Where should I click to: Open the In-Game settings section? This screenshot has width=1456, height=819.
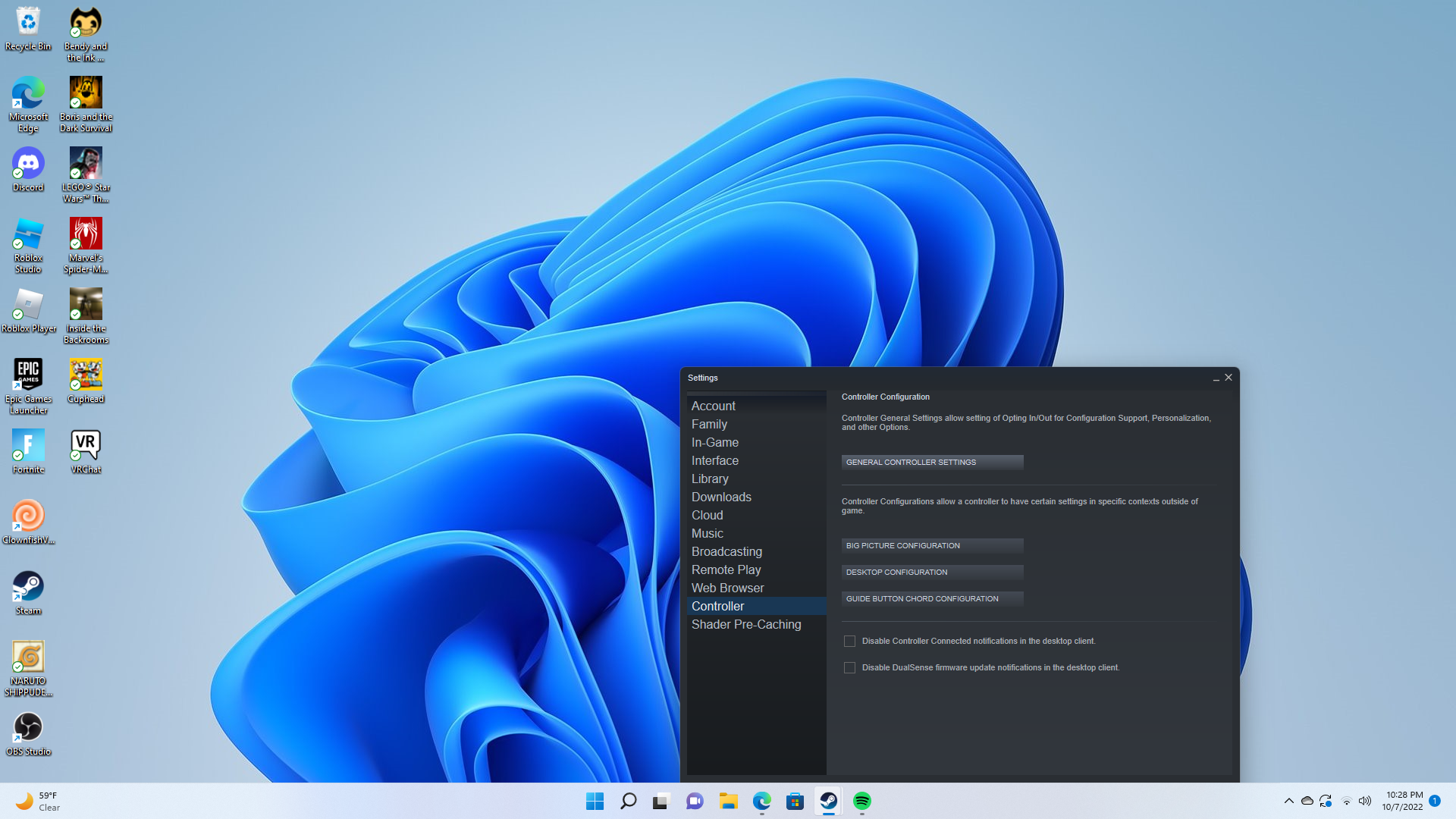pos(714,442)
